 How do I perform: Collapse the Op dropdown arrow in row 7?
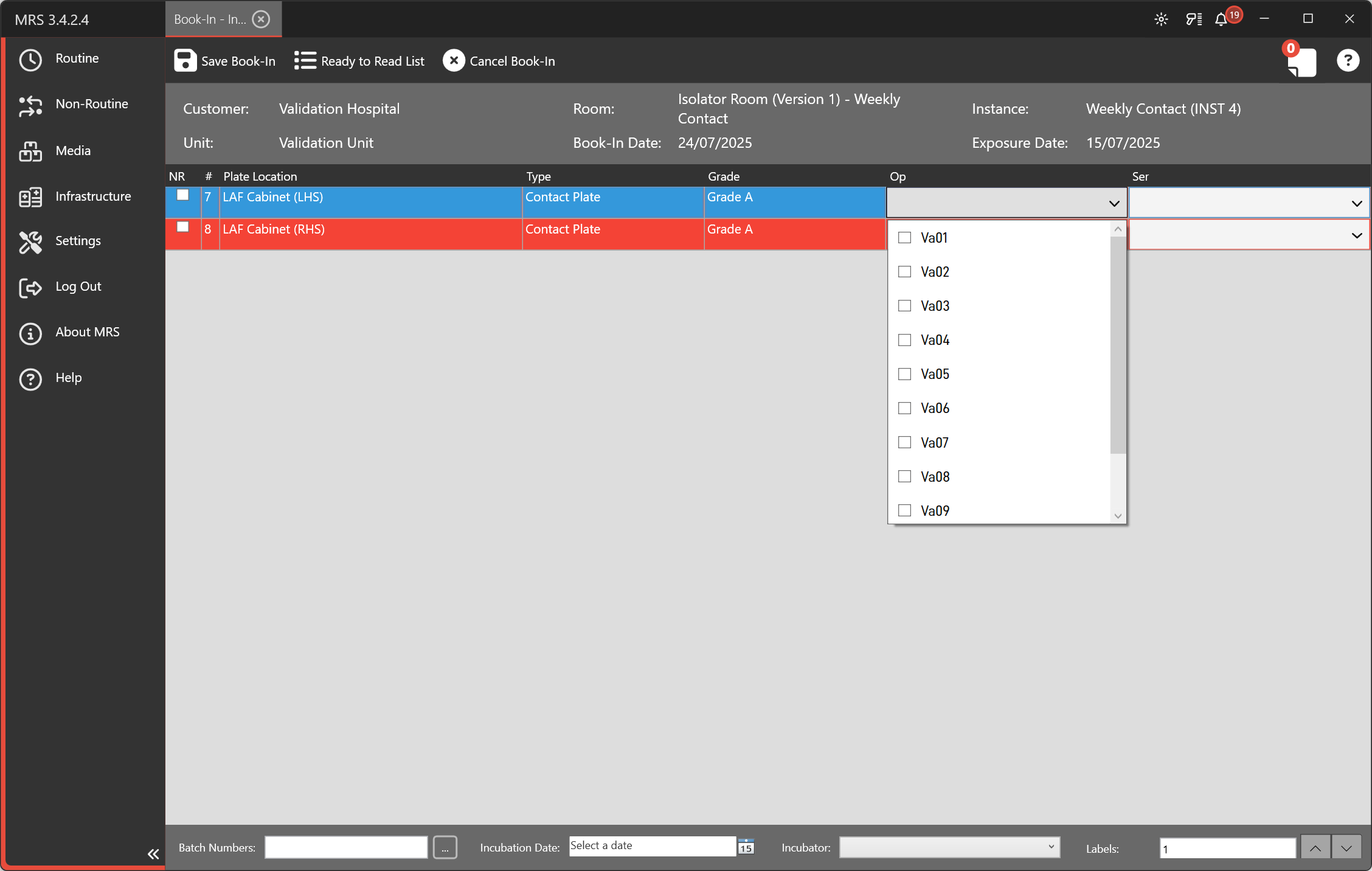(x=1114, y=204)
